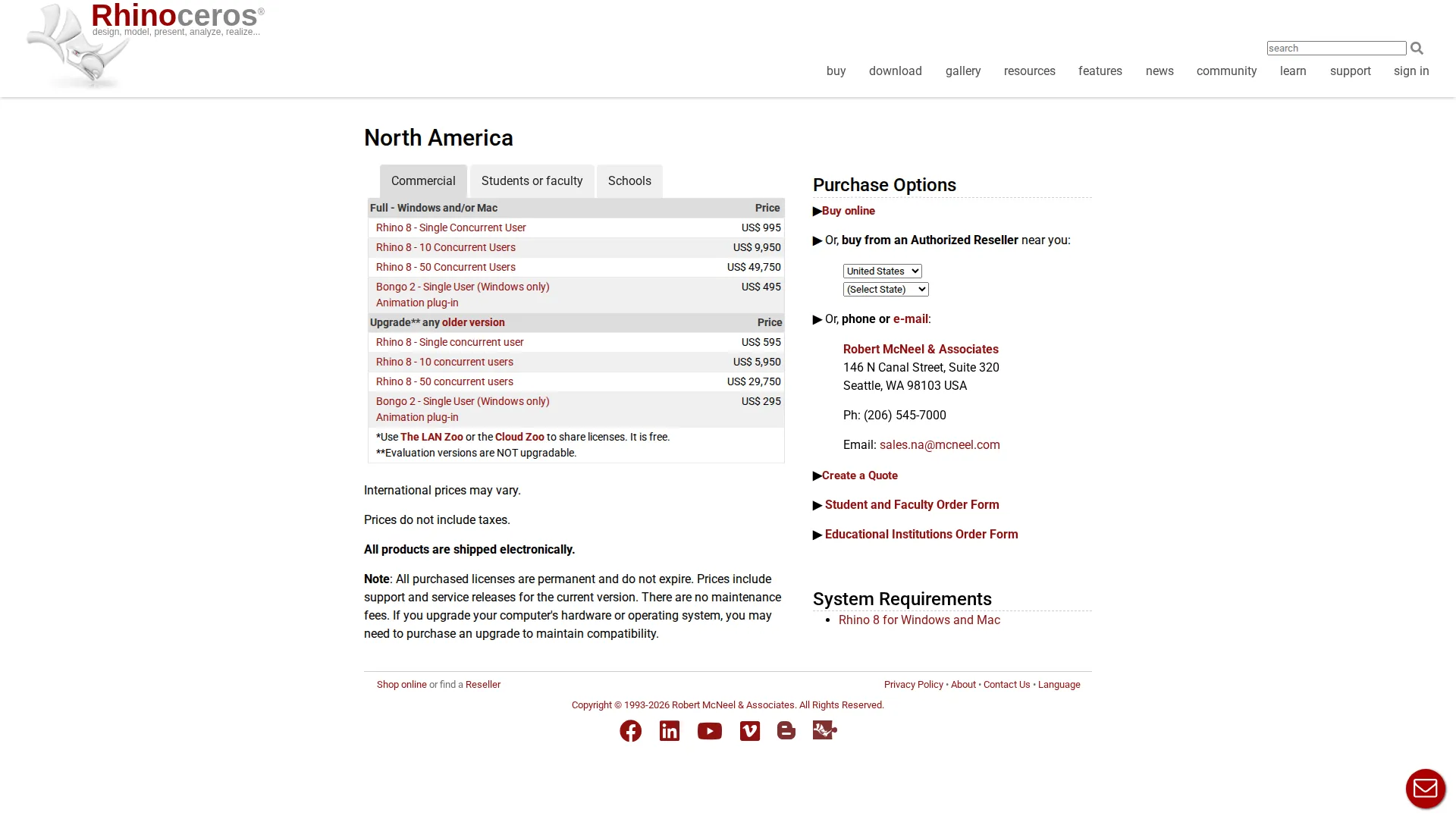1456x819 pixels.
Task: Open the news menu item
Action: coord(1159,71)
